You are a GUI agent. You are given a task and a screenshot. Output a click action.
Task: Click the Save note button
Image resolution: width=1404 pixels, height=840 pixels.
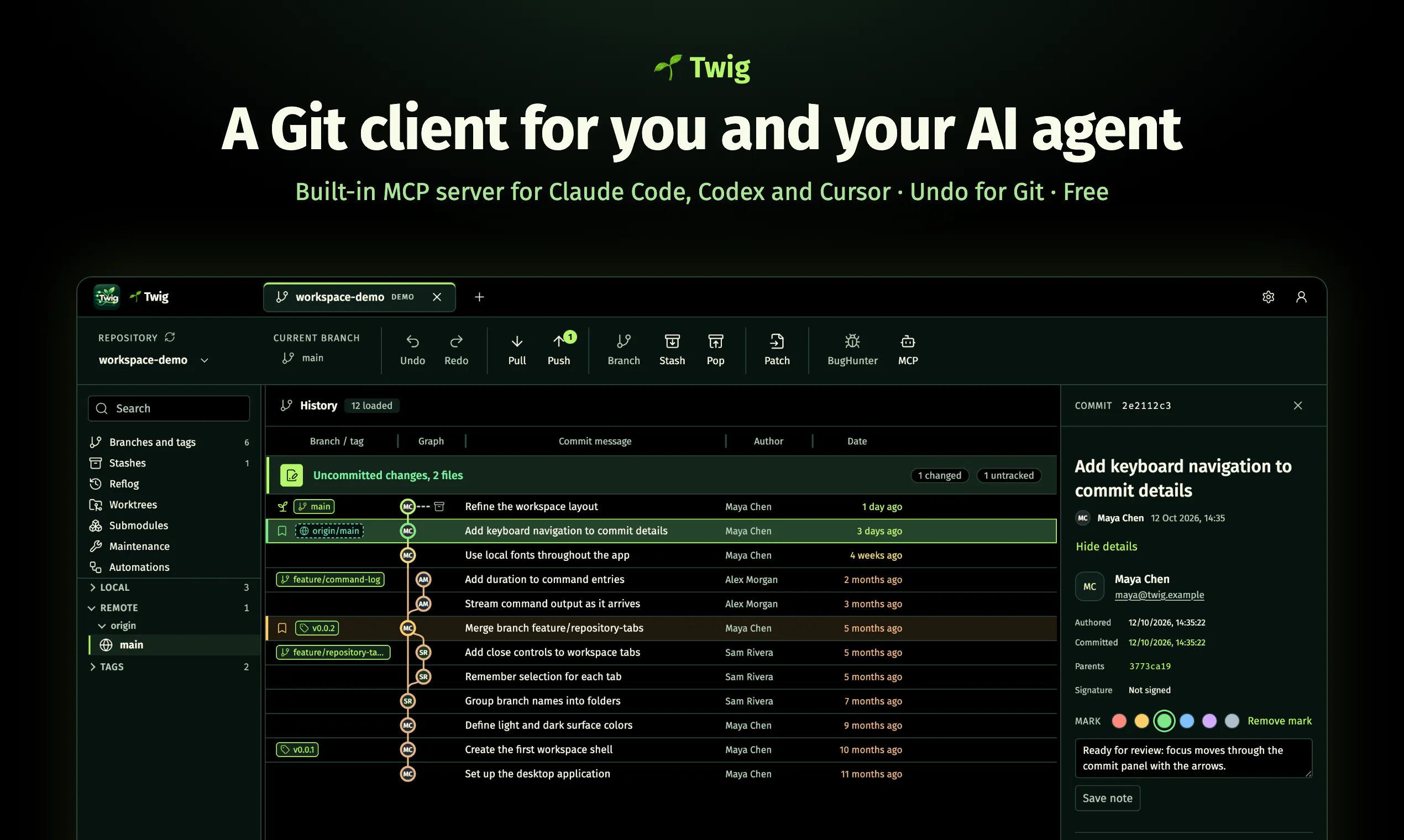click(1107, 798)
